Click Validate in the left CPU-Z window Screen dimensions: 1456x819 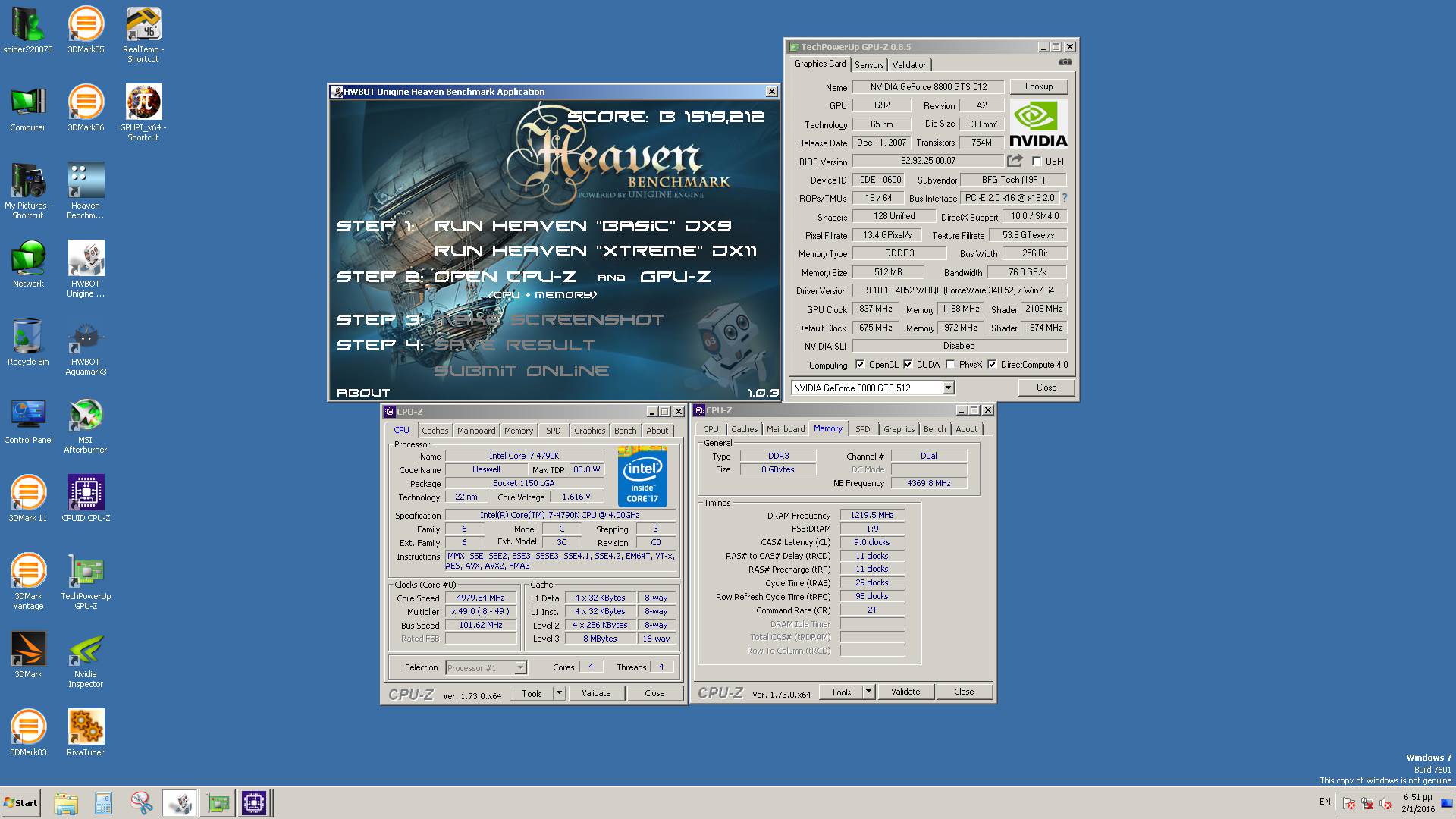pos(596,693)
